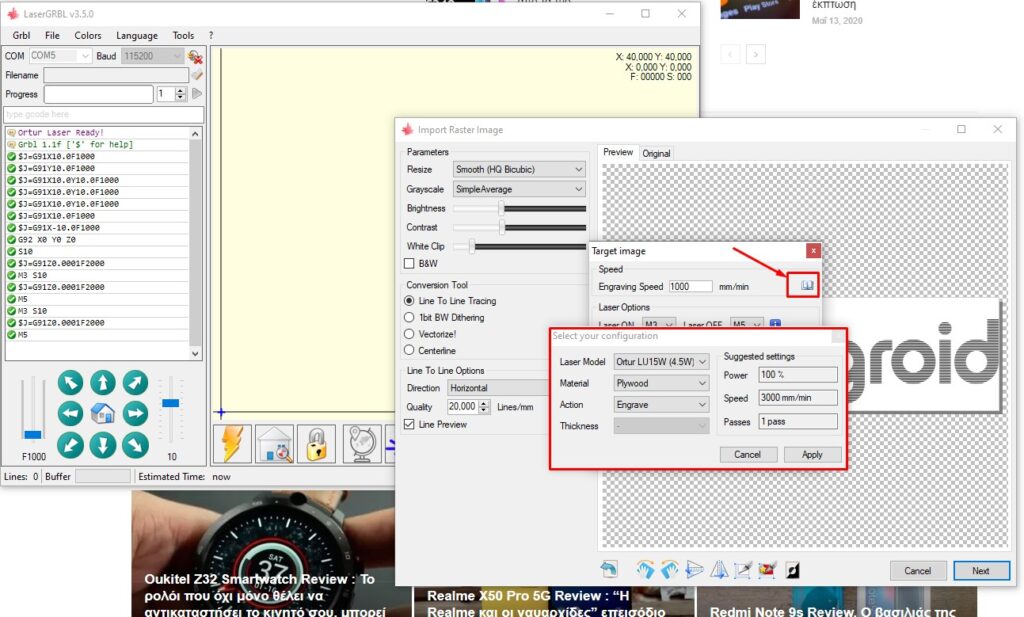Click the padlock unlock button

[x=316, y=444]
